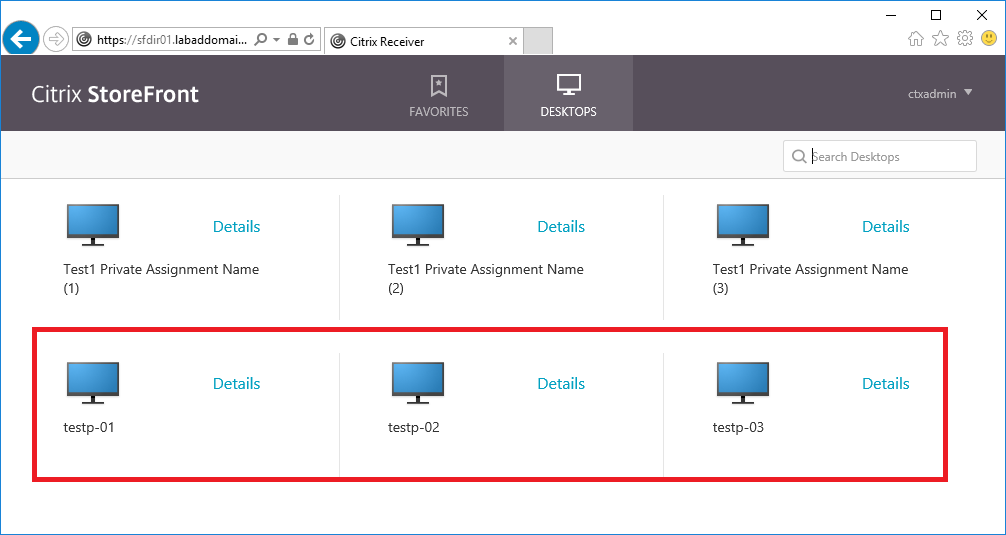Switch to the Favorites tab
Screen dimensions: 1006x535
(x=438, y=96)
